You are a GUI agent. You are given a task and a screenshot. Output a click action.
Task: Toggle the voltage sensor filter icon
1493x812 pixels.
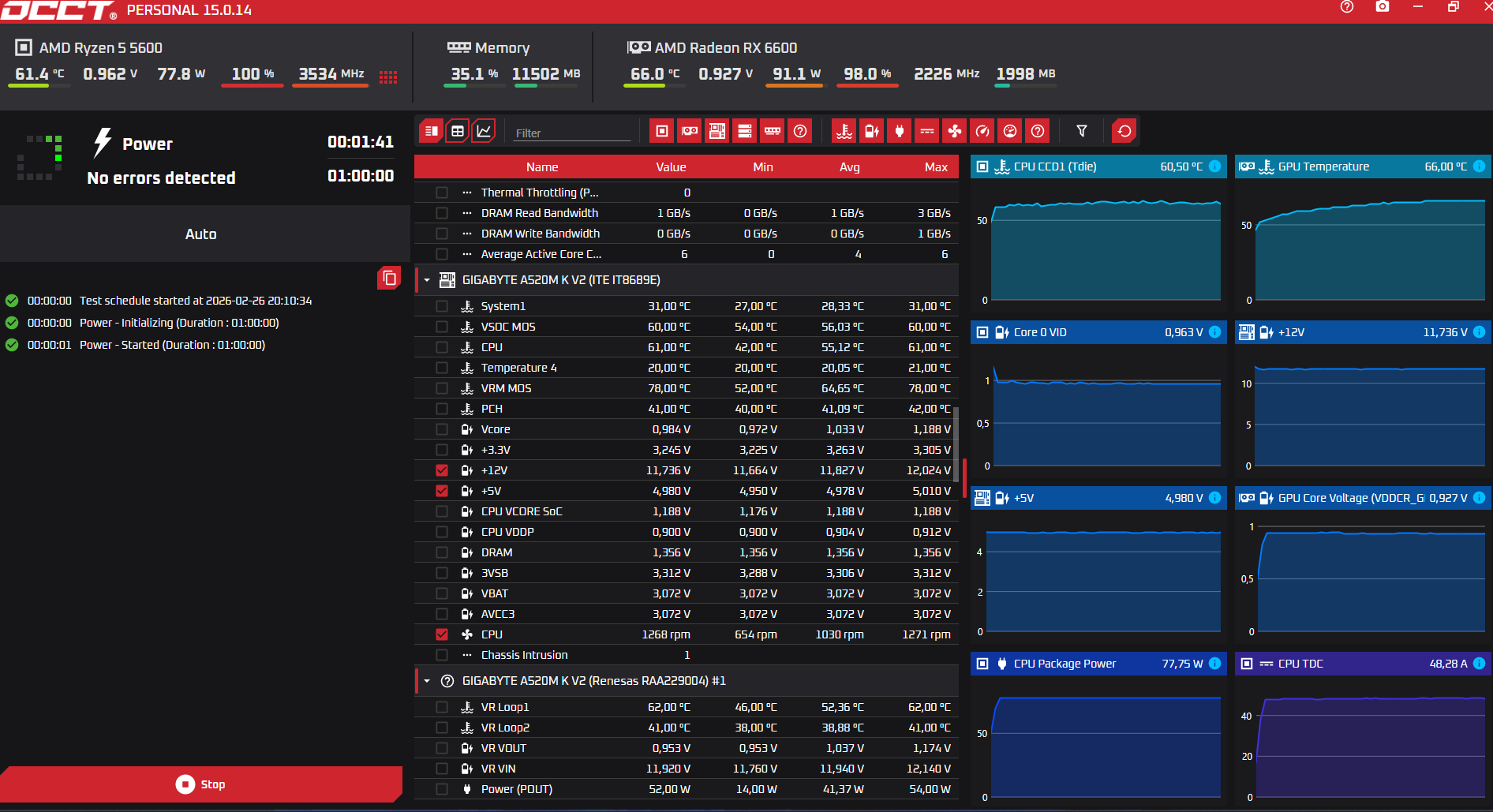tap(872, 132)
